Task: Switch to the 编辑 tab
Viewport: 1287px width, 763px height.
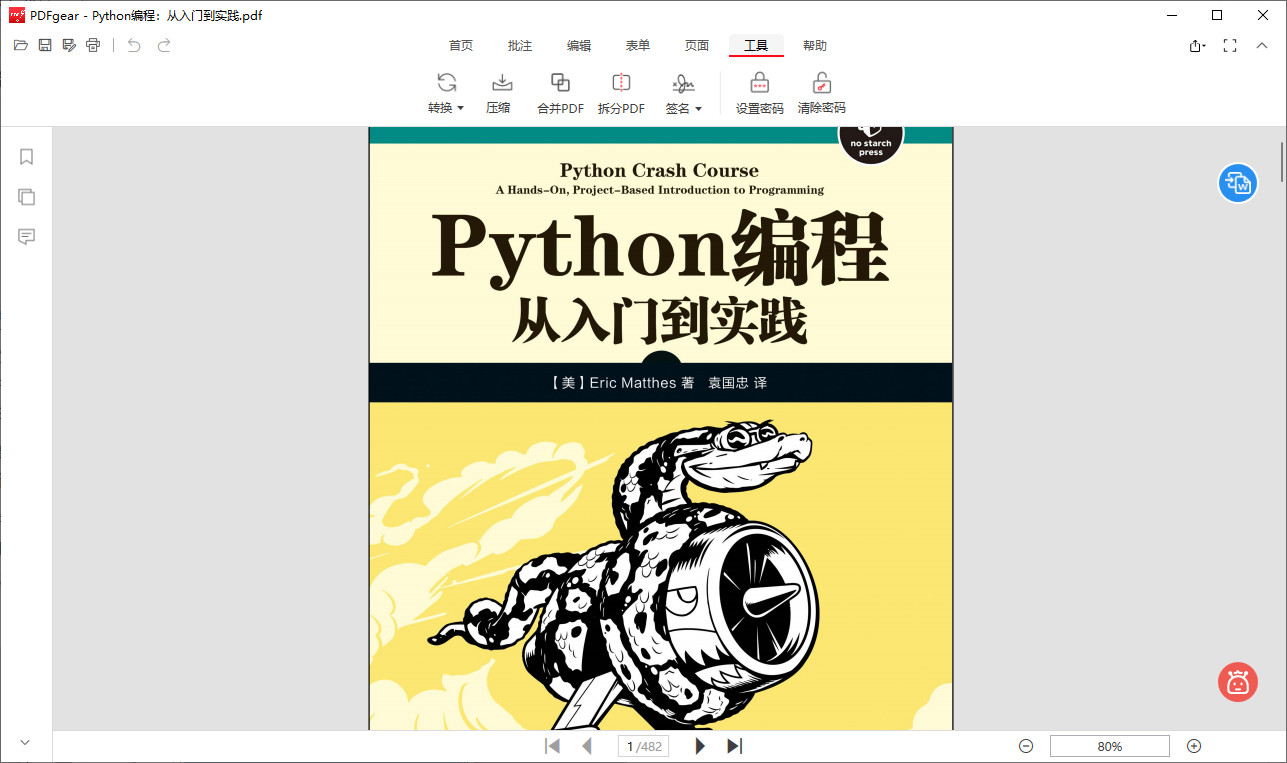Action: click(579, 46)
